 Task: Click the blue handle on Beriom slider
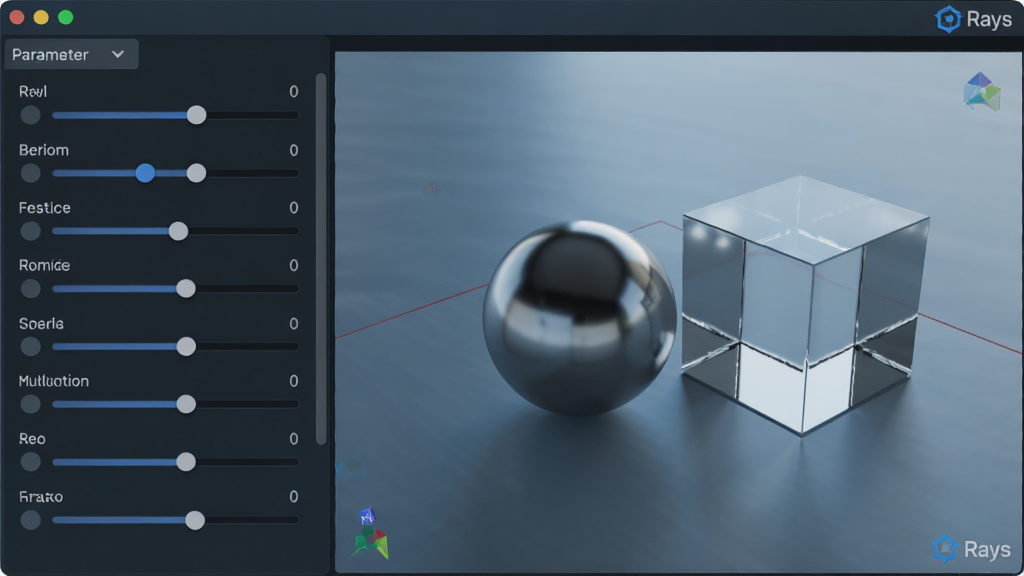pyautogui.click(x=145, y=173)
